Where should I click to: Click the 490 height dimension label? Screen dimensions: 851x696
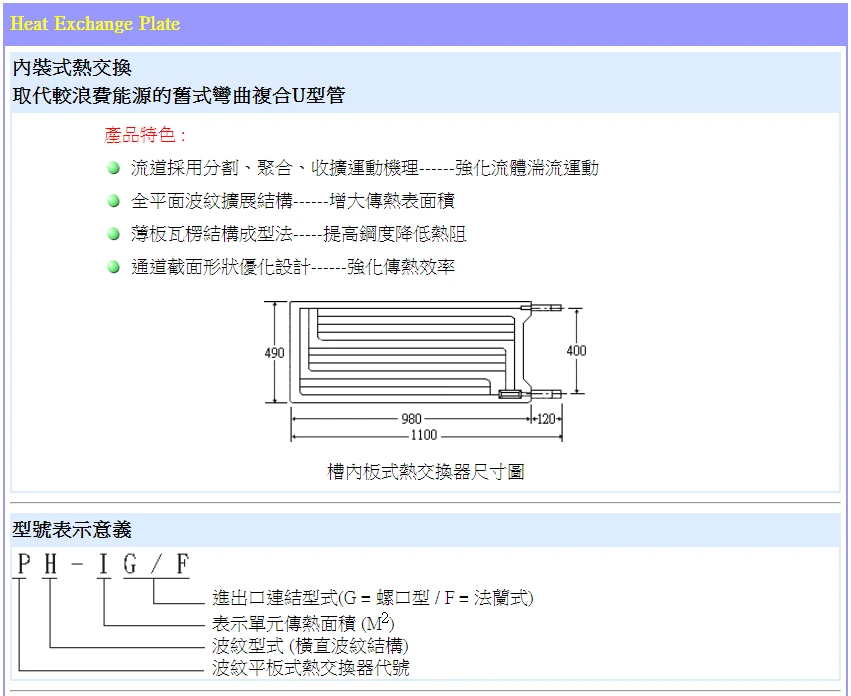[x=274, y=353]
